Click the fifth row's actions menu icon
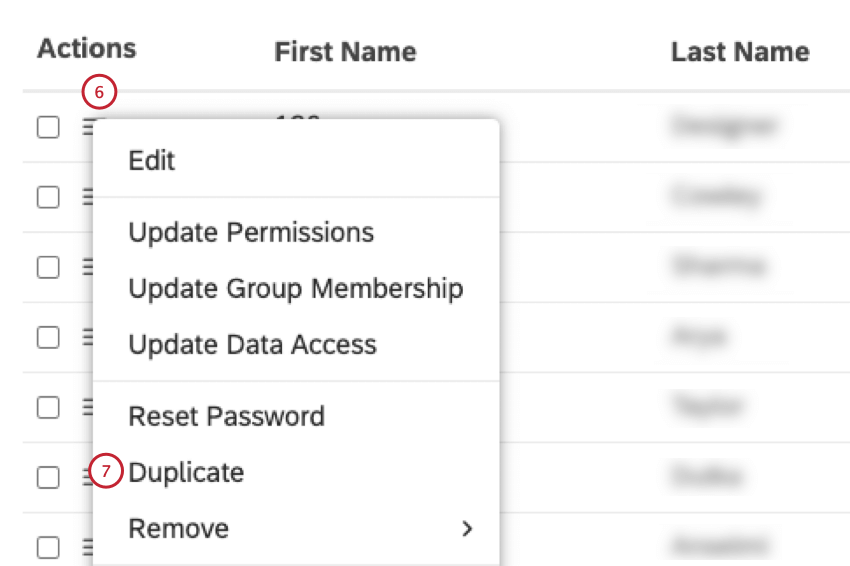Viewport: 850px width, 566px height. coord(88,407)
